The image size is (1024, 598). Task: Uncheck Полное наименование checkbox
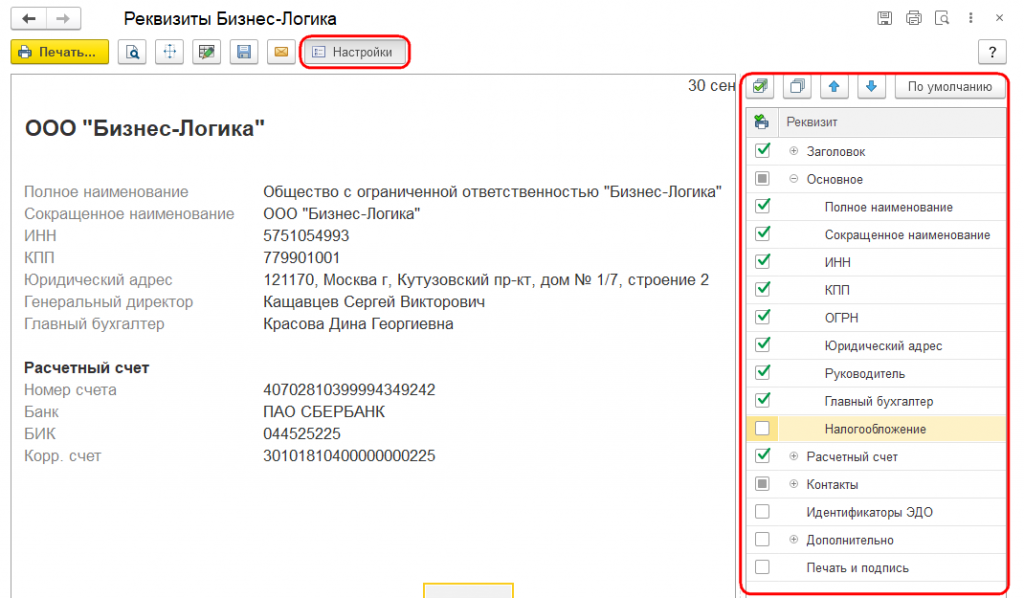pos(762,206)
